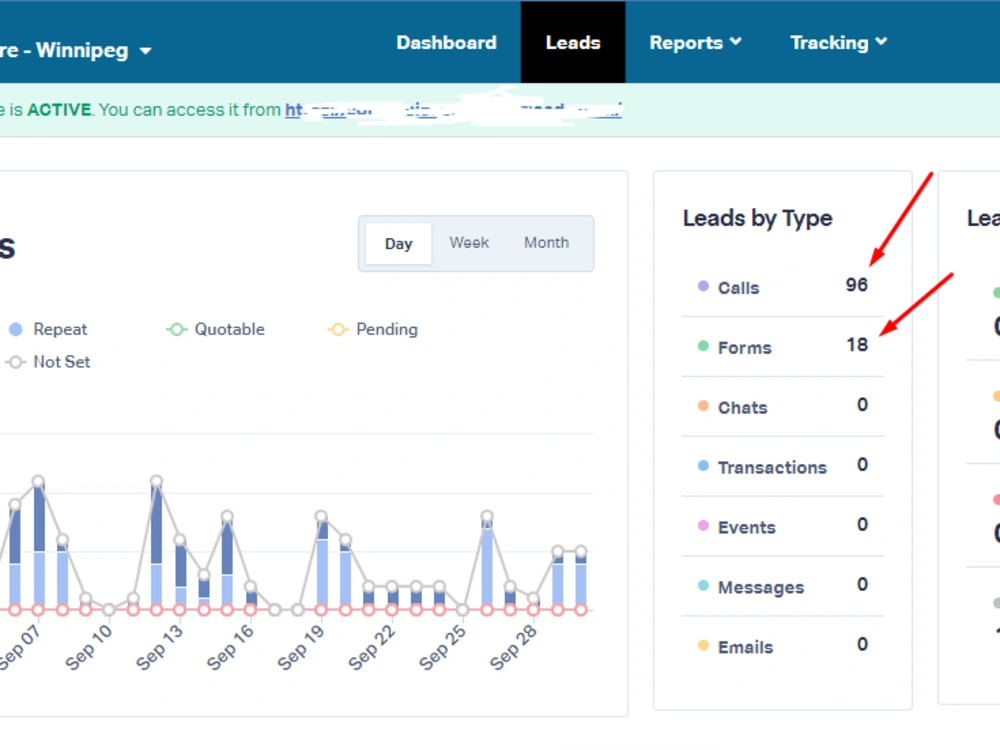Switch chart view to Month
The height and width of the screenshot is (750, 1000).
point(546,243)
